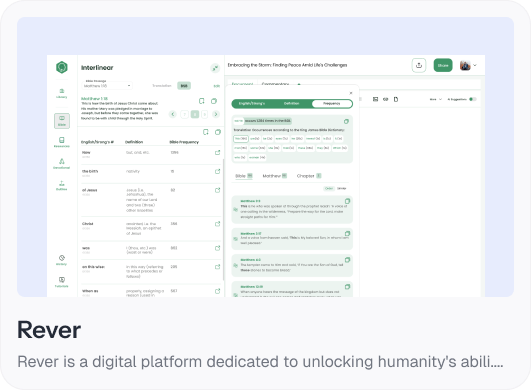Click the link icon in editor toolbar

[x=385, y=99]
